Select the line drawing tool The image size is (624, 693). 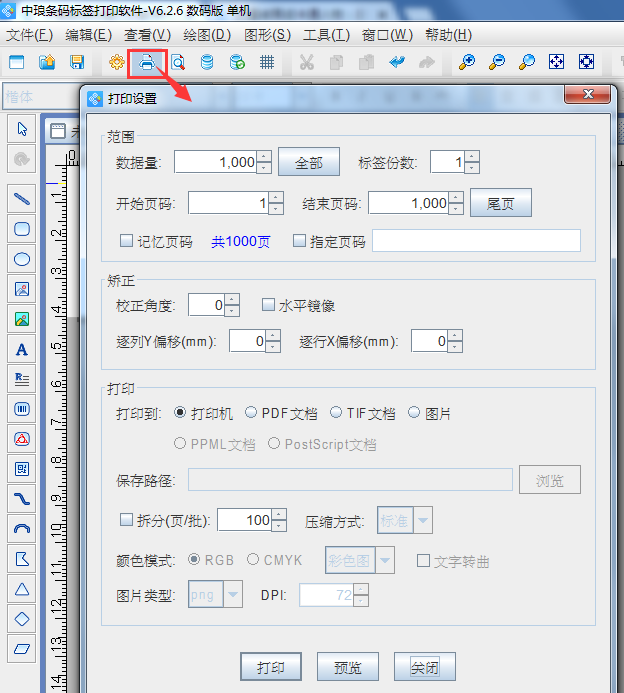(x=22, y=199)
